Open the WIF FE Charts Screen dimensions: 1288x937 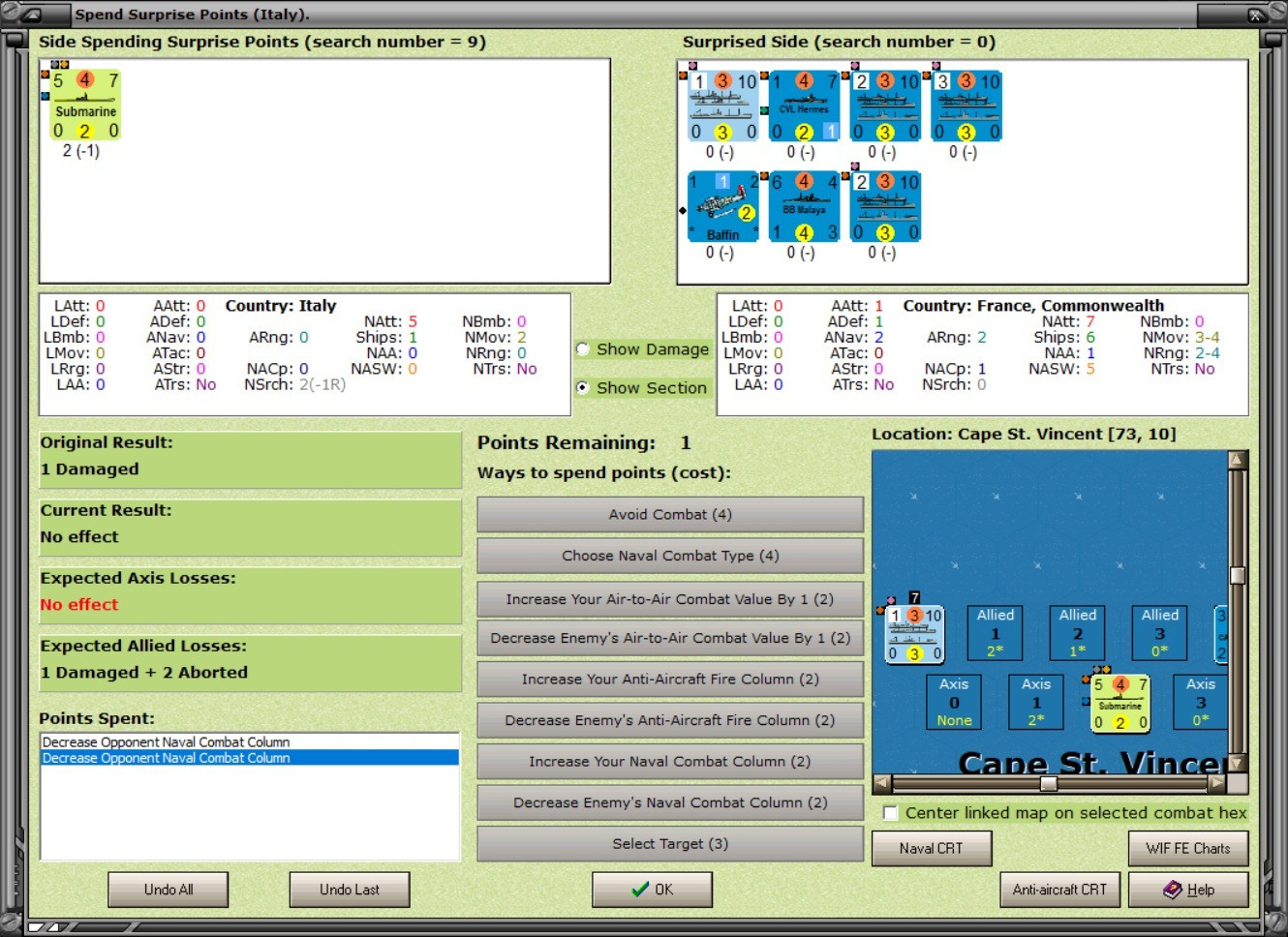1188,849
